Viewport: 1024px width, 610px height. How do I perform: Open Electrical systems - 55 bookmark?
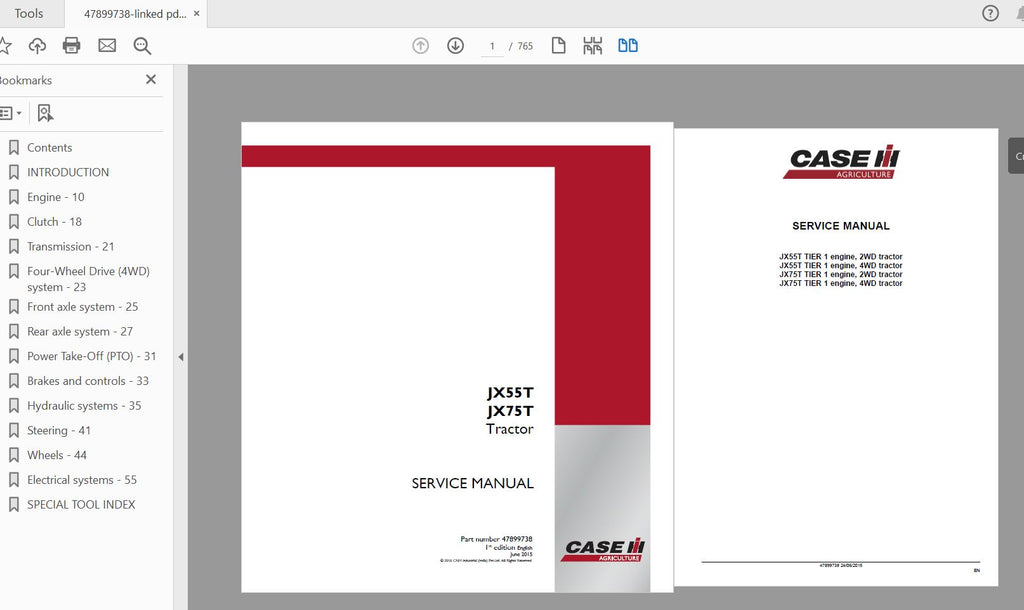(82, 480)
